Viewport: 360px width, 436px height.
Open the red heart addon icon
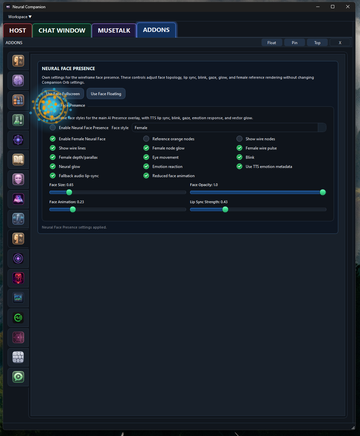pos(18,278)
